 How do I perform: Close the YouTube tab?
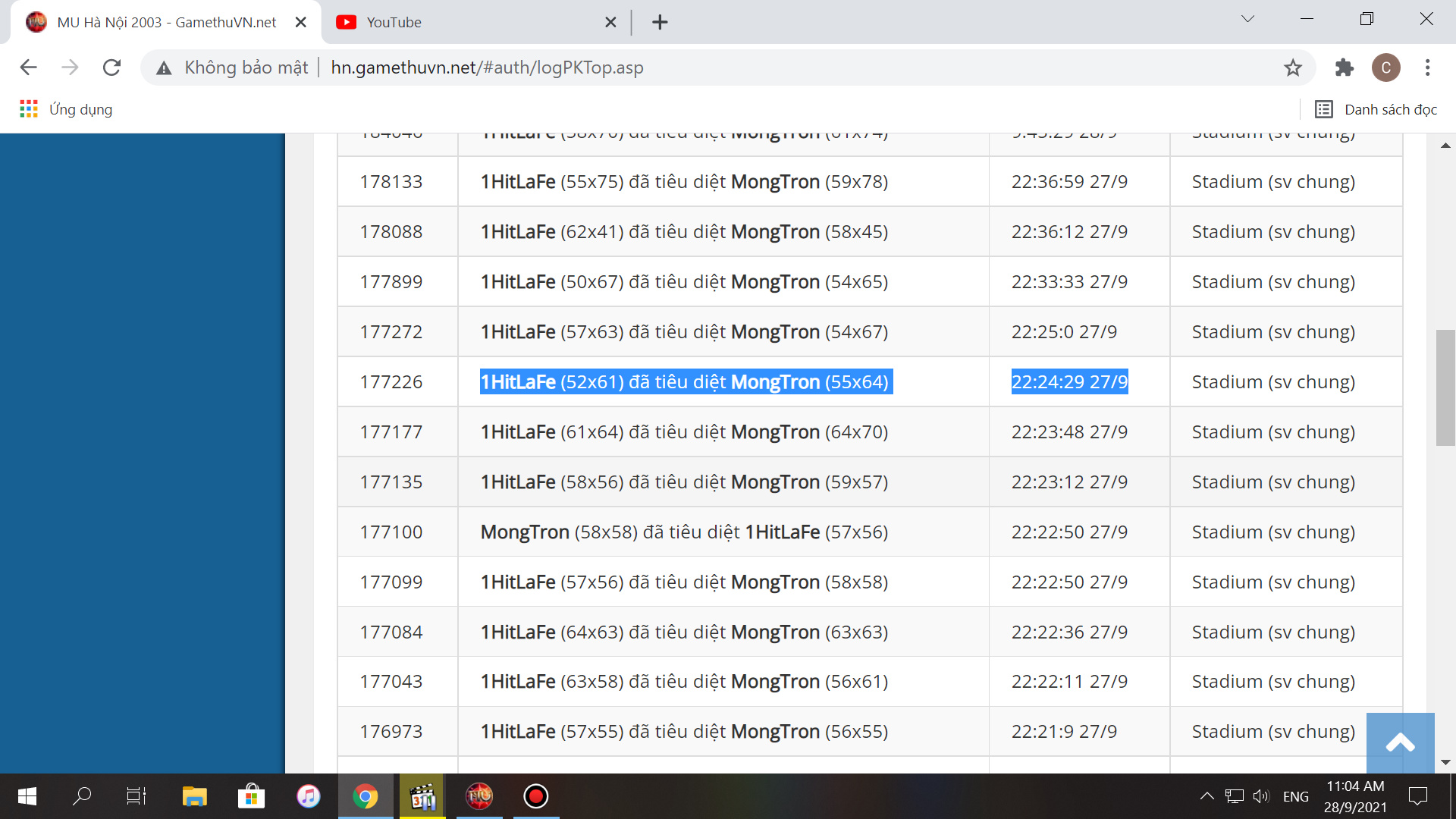pos(610,22)
